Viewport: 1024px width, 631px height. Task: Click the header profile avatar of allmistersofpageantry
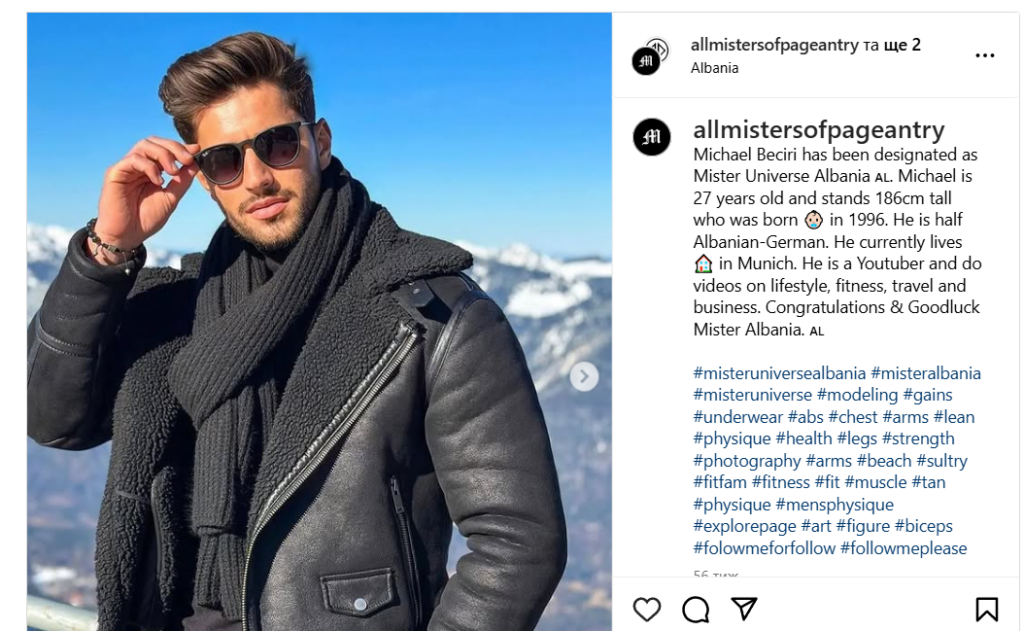click(650, 56)
